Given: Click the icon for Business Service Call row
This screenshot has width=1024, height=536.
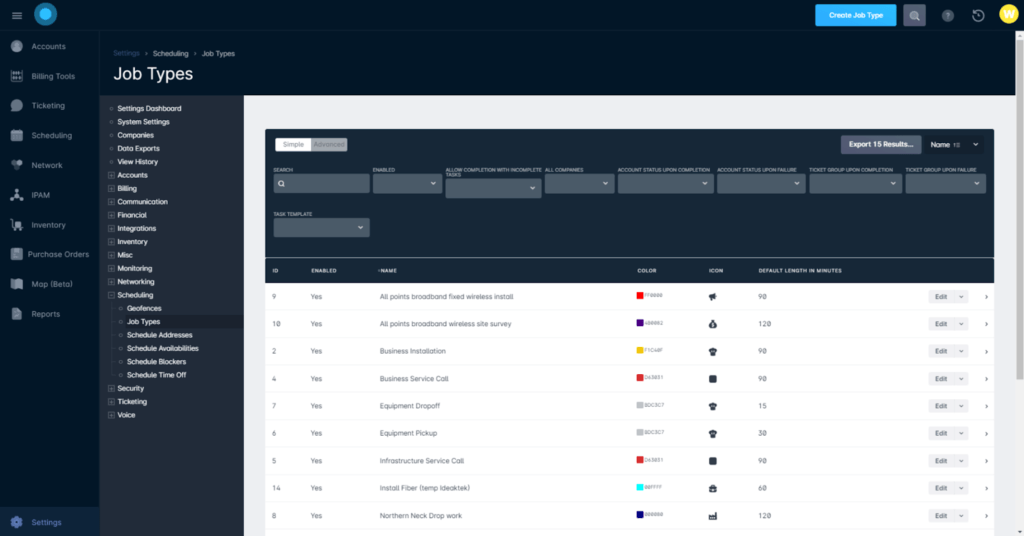Looking at the screenshot, I should (712, 379).
